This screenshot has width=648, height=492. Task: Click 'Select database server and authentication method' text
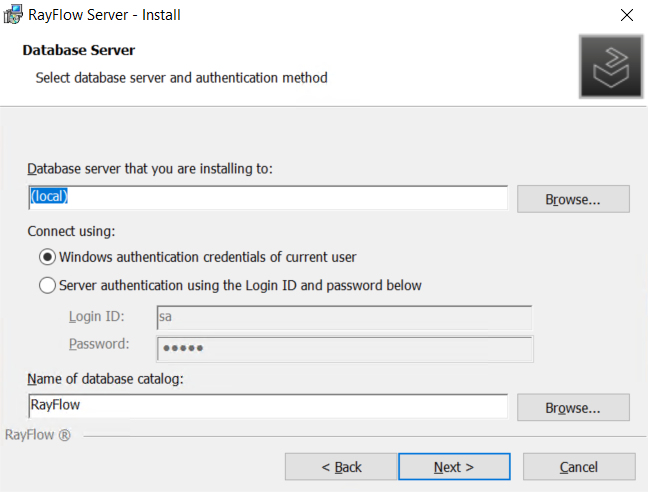tap(181, 78)
